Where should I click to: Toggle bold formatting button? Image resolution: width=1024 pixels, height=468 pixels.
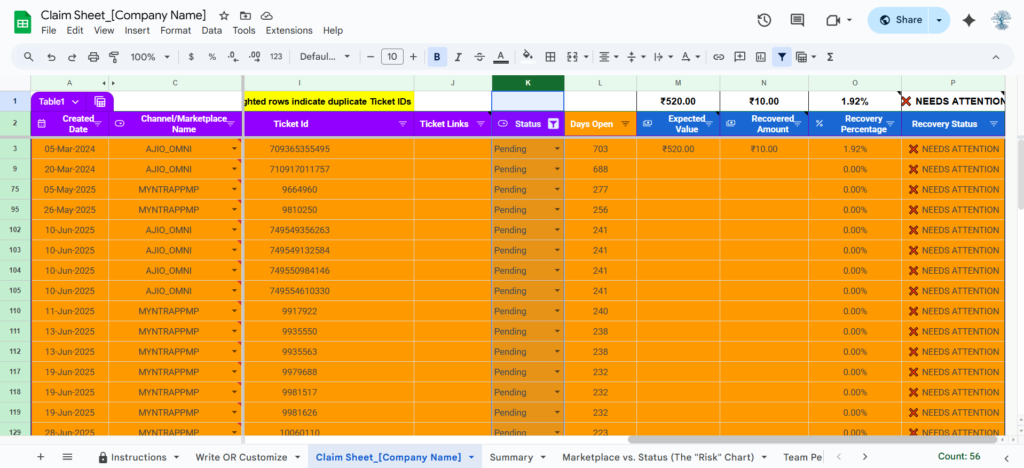437,57
